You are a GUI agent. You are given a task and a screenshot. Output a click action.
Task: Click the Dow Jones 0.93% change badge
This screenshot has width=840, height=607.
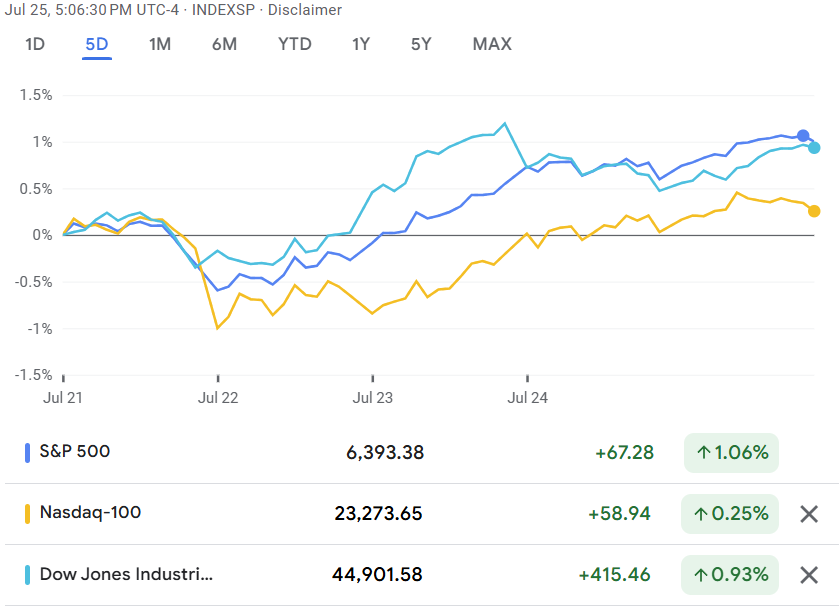pyautogui.click(x=730, y=575)
